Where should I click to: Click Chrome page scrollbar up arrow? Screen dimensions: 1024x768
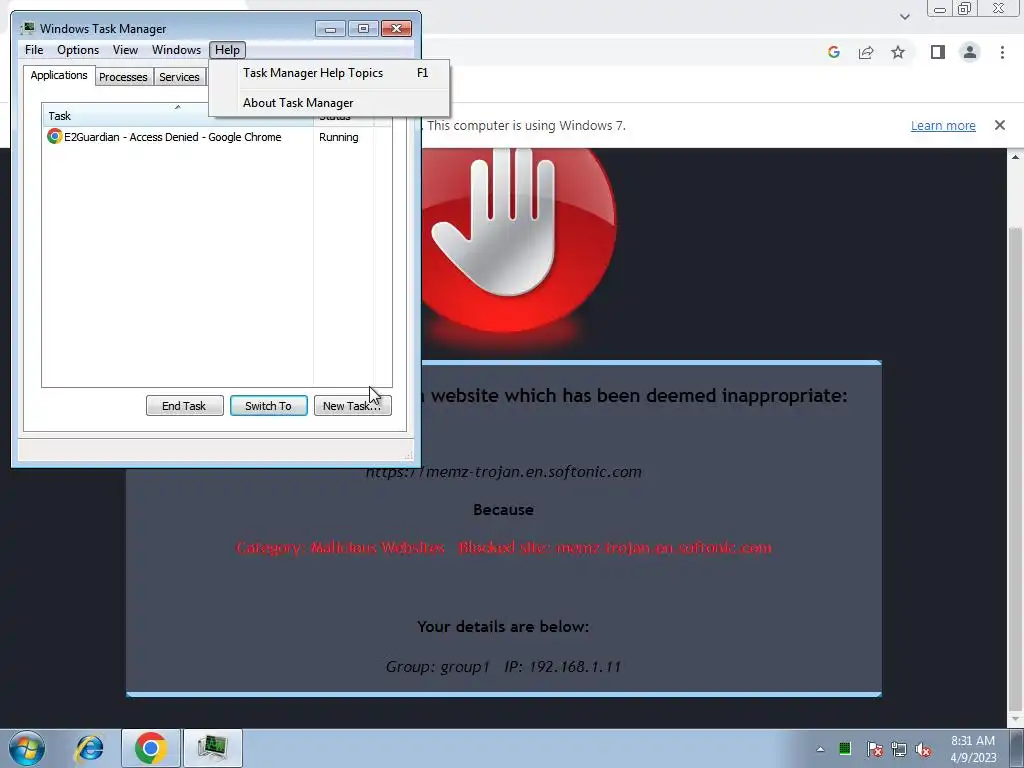[x=1015, y=157]
